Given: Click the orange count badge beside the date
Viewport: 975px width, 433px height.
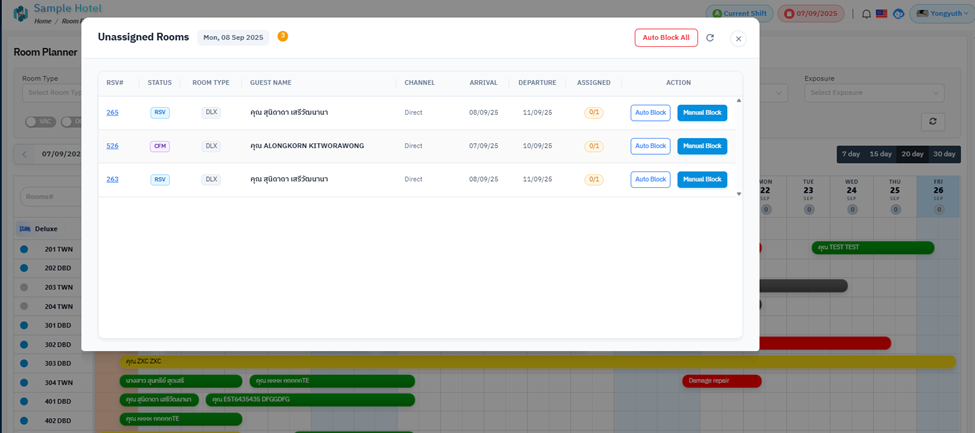Looking at the screenshot, I should (x=283, y=36).
